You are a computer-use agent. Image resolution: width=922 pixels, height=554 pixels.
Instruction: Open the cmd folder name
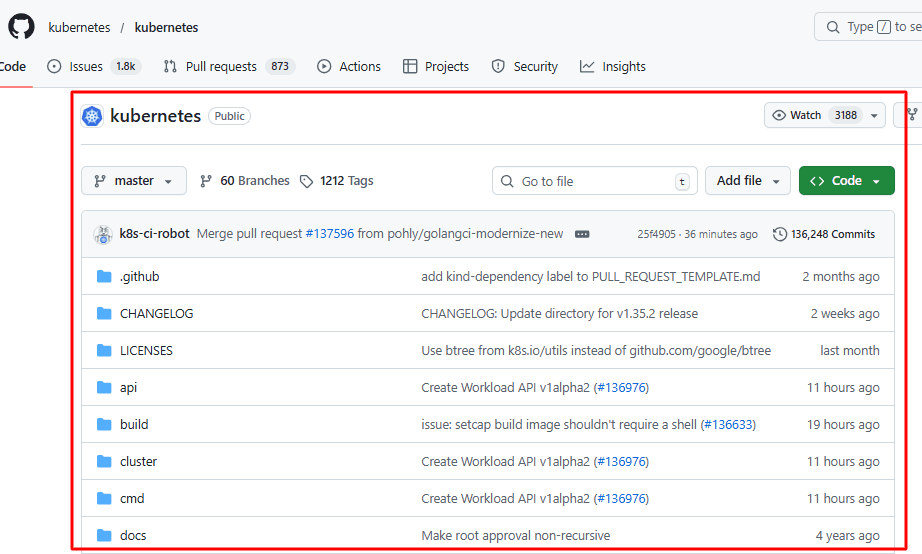pyautogui.click(x=132, y=499)
